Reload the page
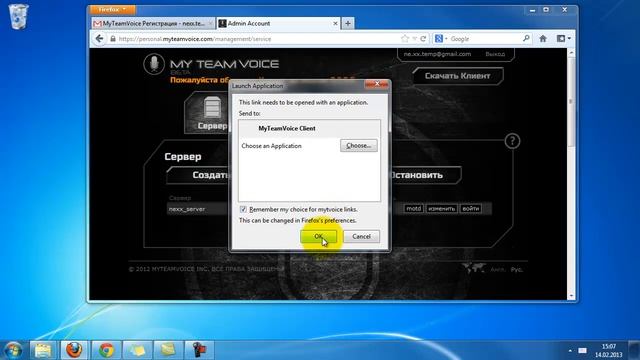The height and width of the screenshot is (360, 640). 423,39
